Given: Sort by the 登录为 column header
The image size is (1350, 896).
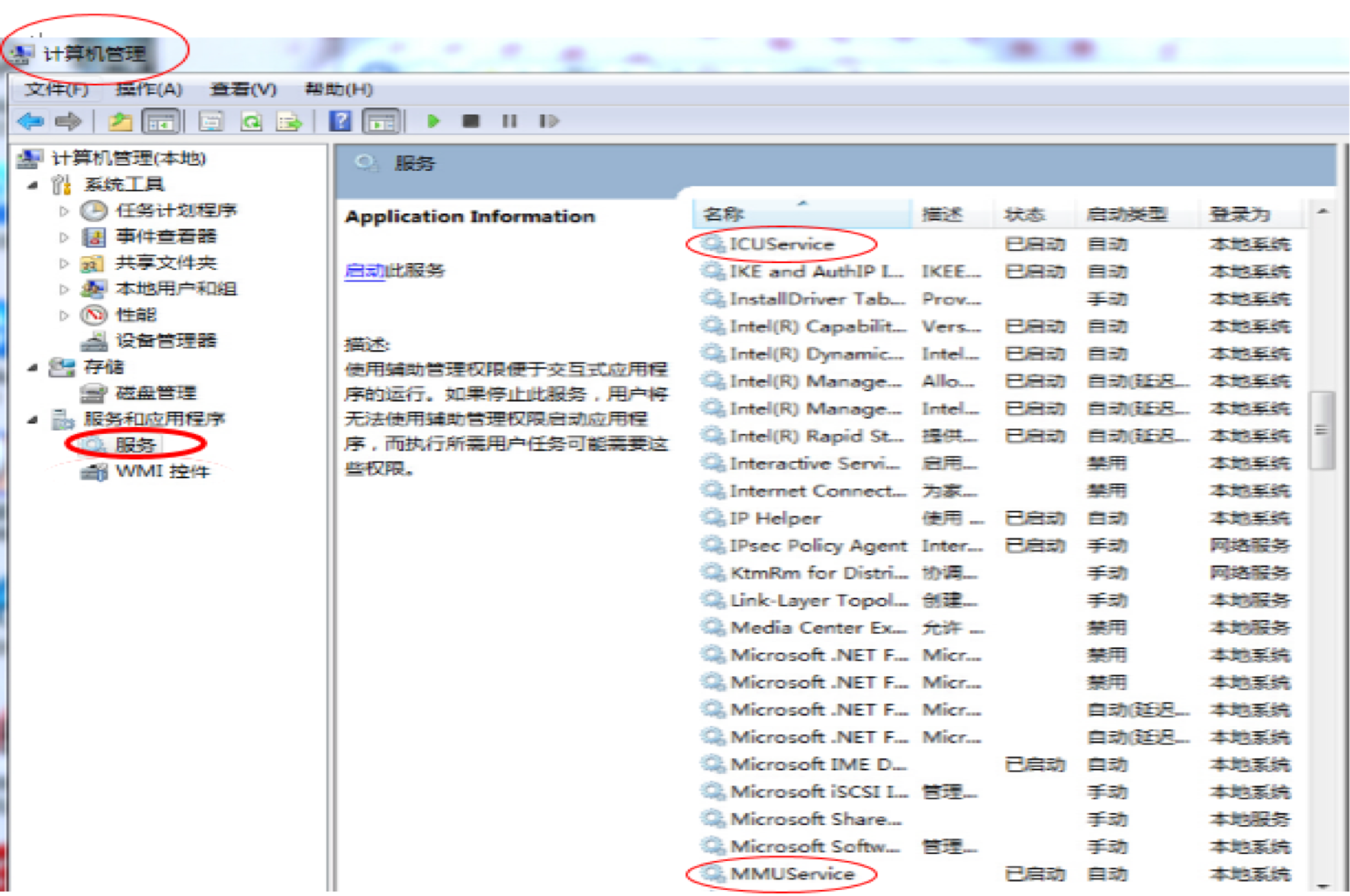Looking at the screenshot, I should tap(1251, 214).
